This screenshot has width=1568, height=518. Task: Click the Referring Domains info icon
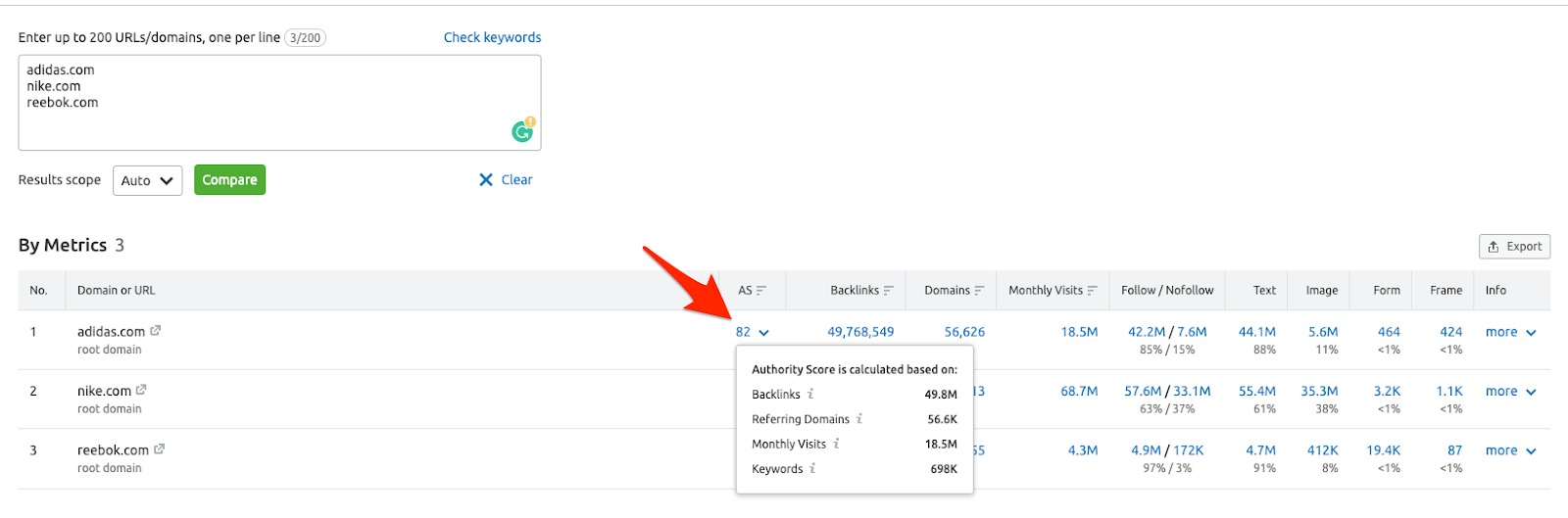point(859,419)
